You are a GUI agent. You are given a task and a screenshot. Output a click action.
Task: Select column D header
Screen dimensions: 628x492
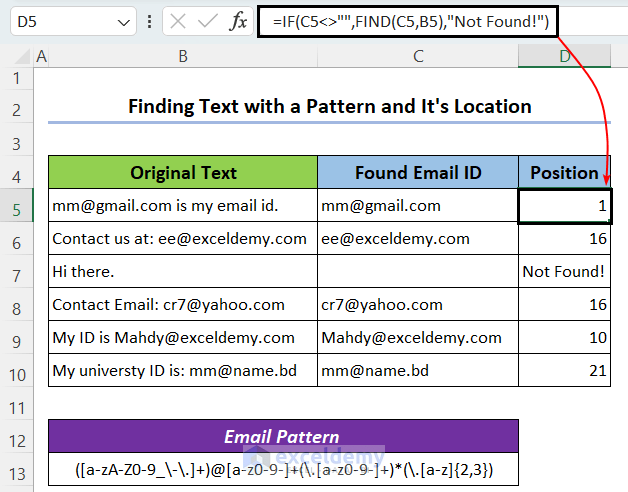pyautogui.click(x=564, y=56)
